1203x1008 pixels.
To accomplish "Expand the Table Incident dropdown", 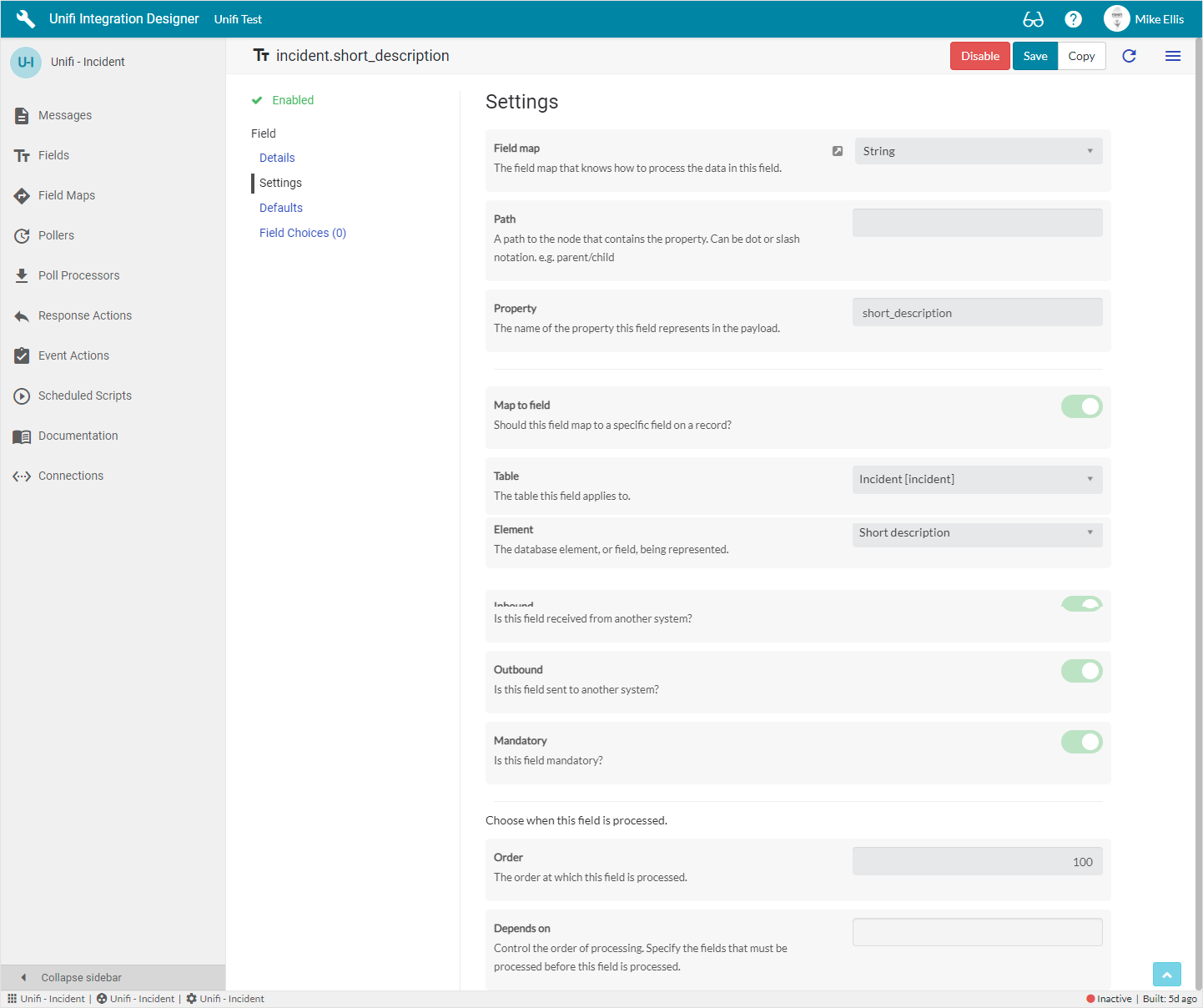I will point(977,479).
